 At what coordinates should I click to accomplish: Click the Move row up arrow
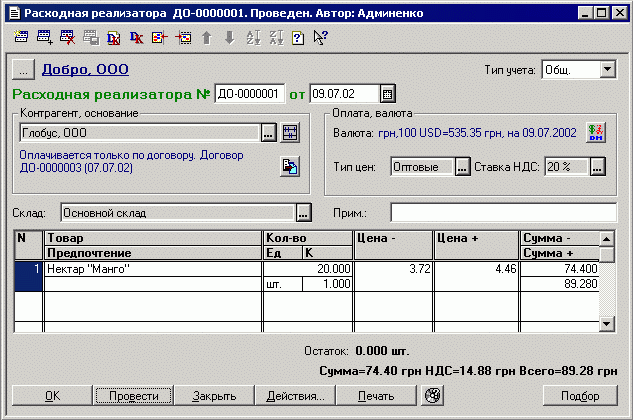(206, 38)
